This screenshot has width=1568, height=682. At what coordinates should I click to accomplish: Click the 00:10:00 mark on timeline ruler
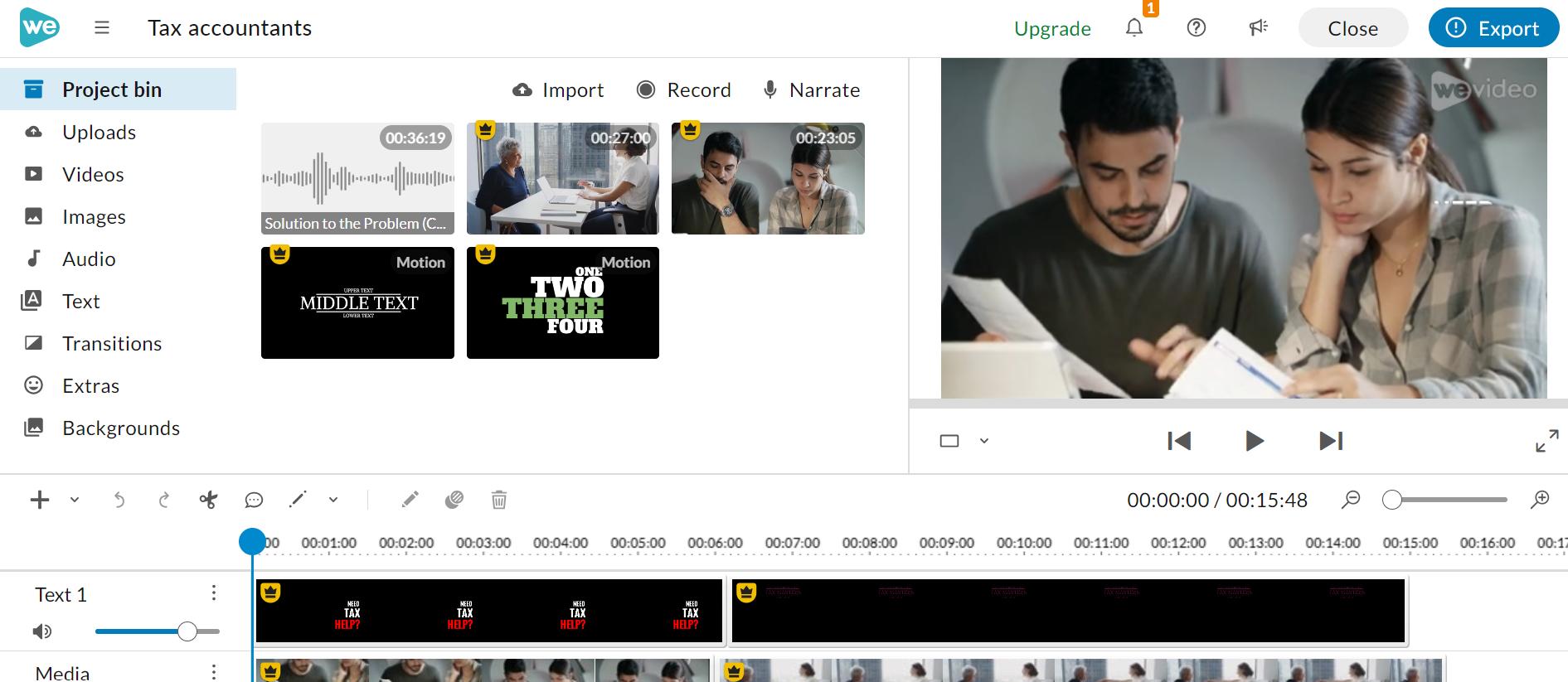coord(1024,543)
